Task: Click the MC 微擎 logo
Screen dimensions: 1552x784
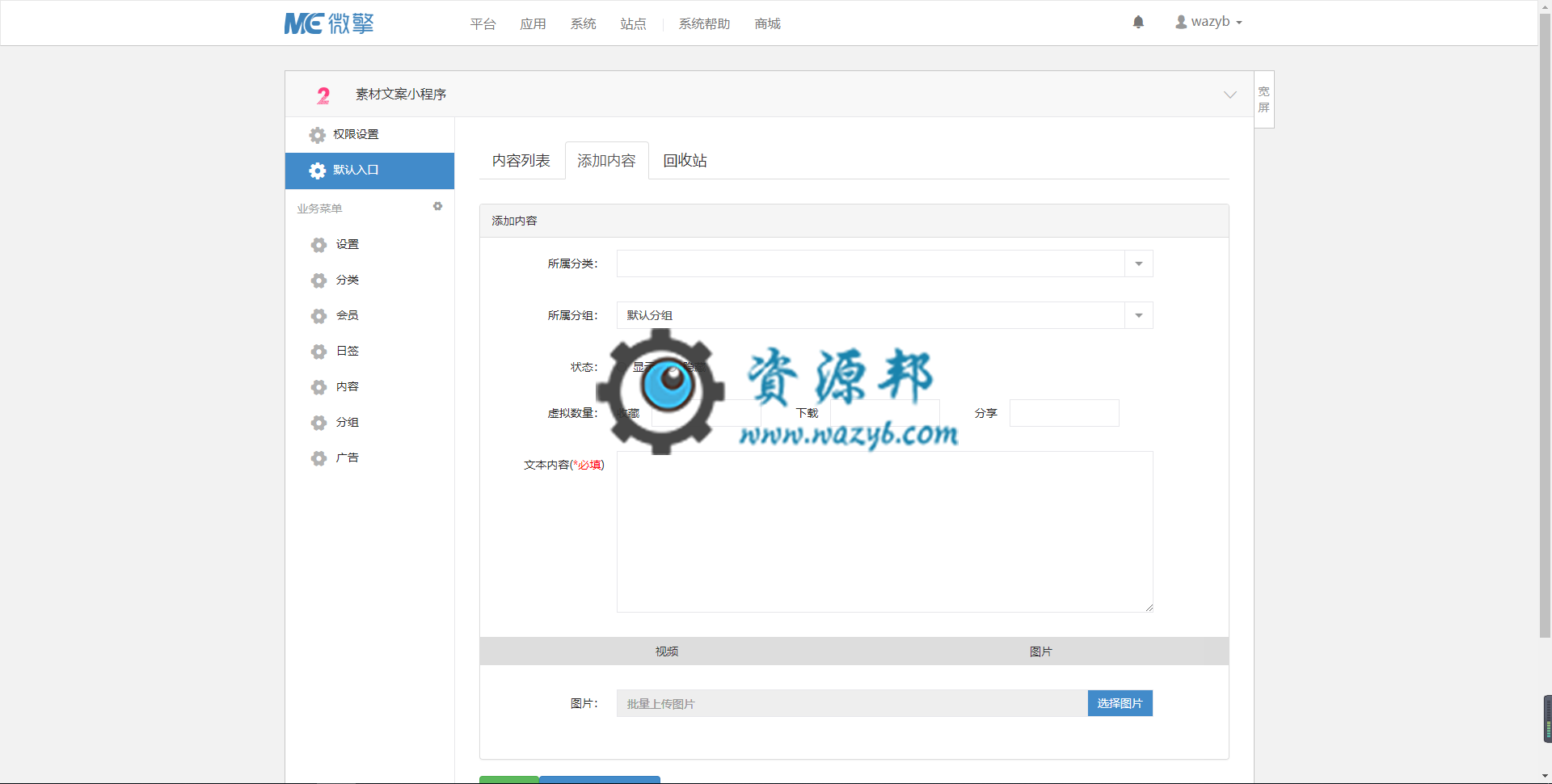Action: point(329,23)
